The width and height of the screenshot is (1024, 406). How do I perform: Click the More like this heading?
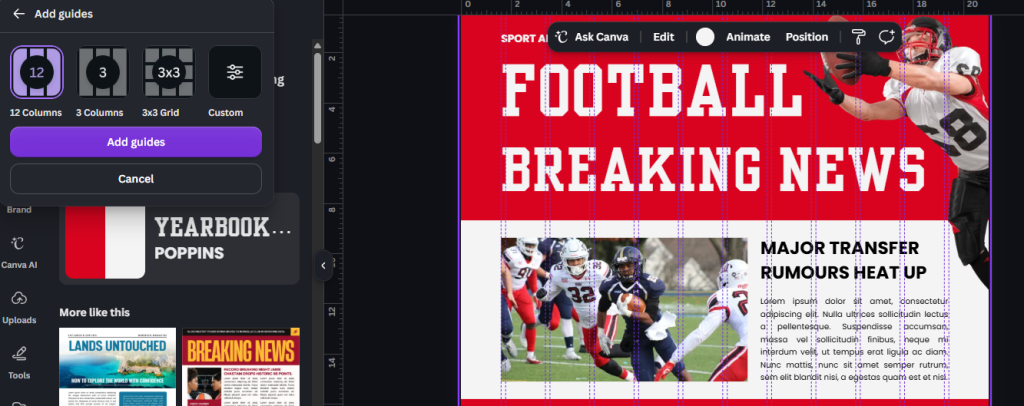(x=95, y=312)
